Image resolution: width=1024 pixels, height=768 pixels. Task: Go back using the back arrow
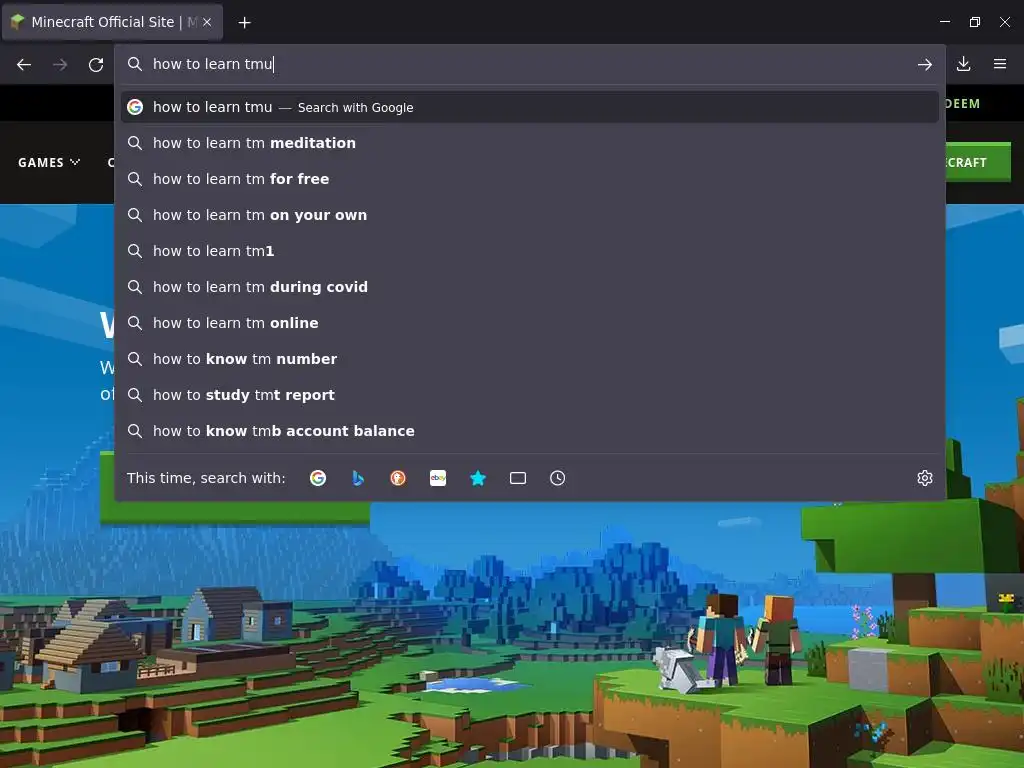[x=24, y=65]
